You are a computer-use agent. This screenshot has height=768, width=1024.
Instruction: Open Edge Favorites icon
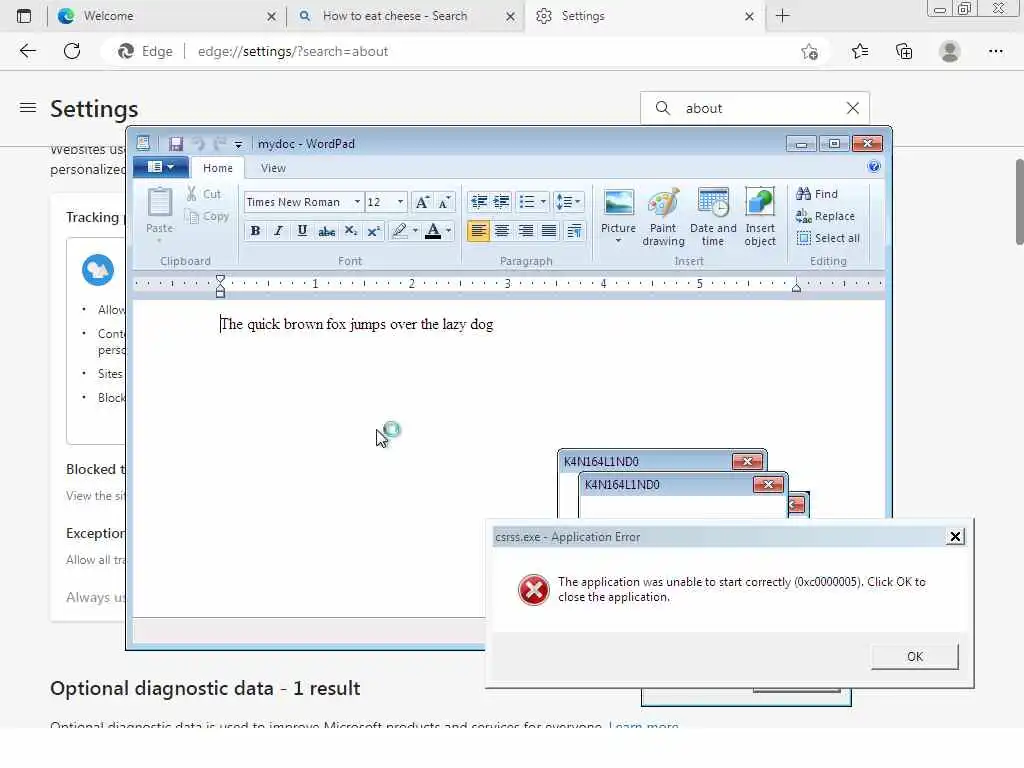tap(859, 51)
